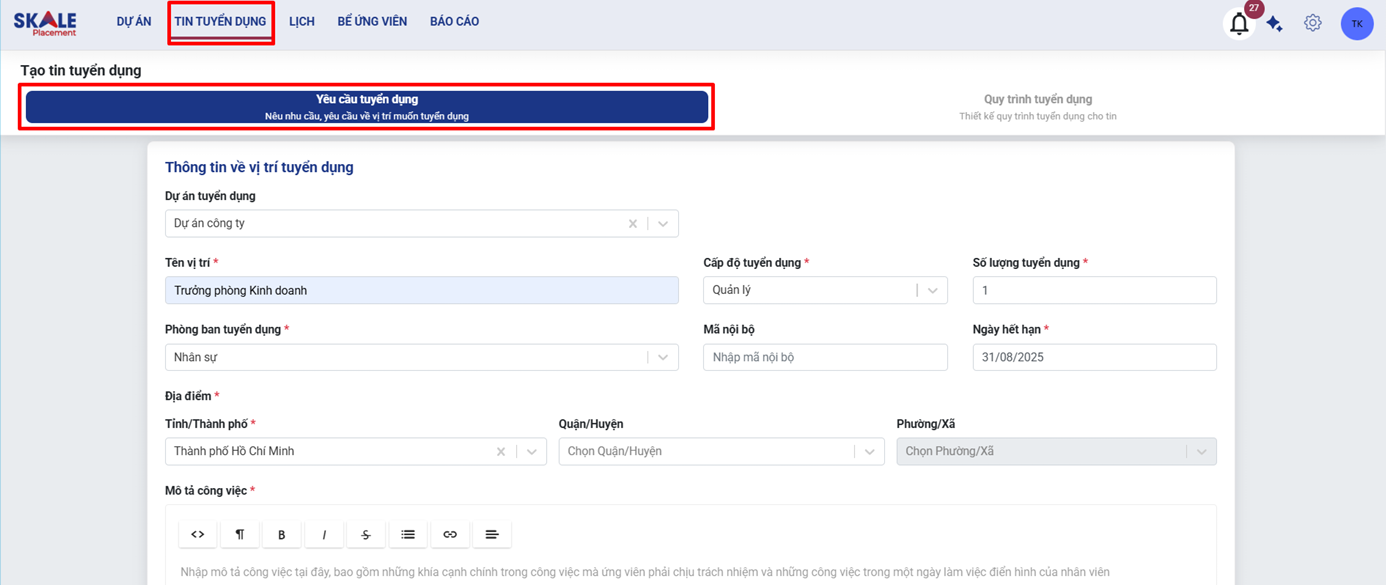
Task: Switch to Quy trình tuyển dụng step
Action: 1037,107
